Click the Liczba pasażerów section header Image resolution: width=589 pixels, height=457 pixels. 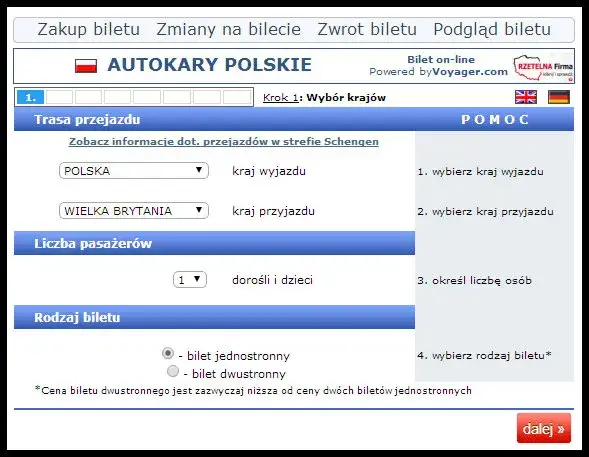click(x=214, y=243)
